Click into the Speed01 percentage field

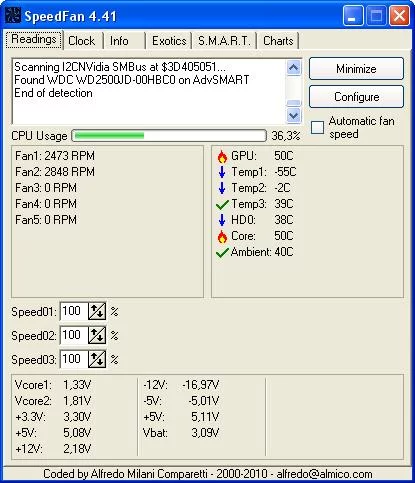pyautogui.click(x=74, y=311)
